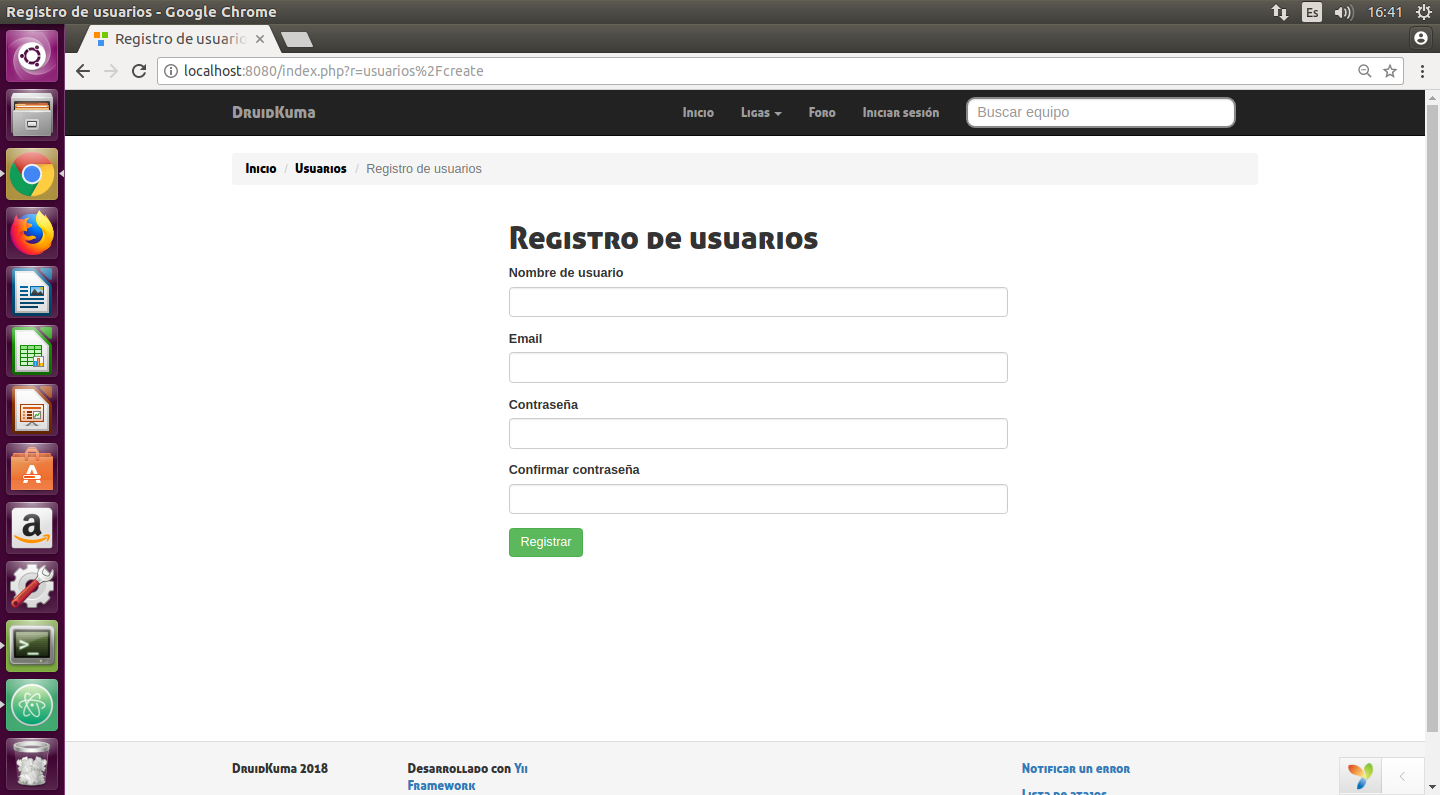Open LibreOffice Impress from dock

coord(33,410)
